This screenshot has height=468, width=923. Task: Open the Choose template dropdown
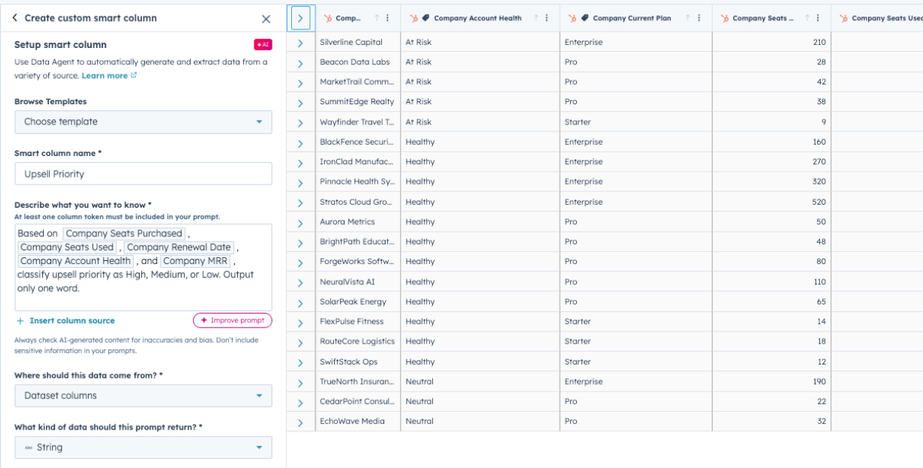pyautogui.click(x=143, y=122)
